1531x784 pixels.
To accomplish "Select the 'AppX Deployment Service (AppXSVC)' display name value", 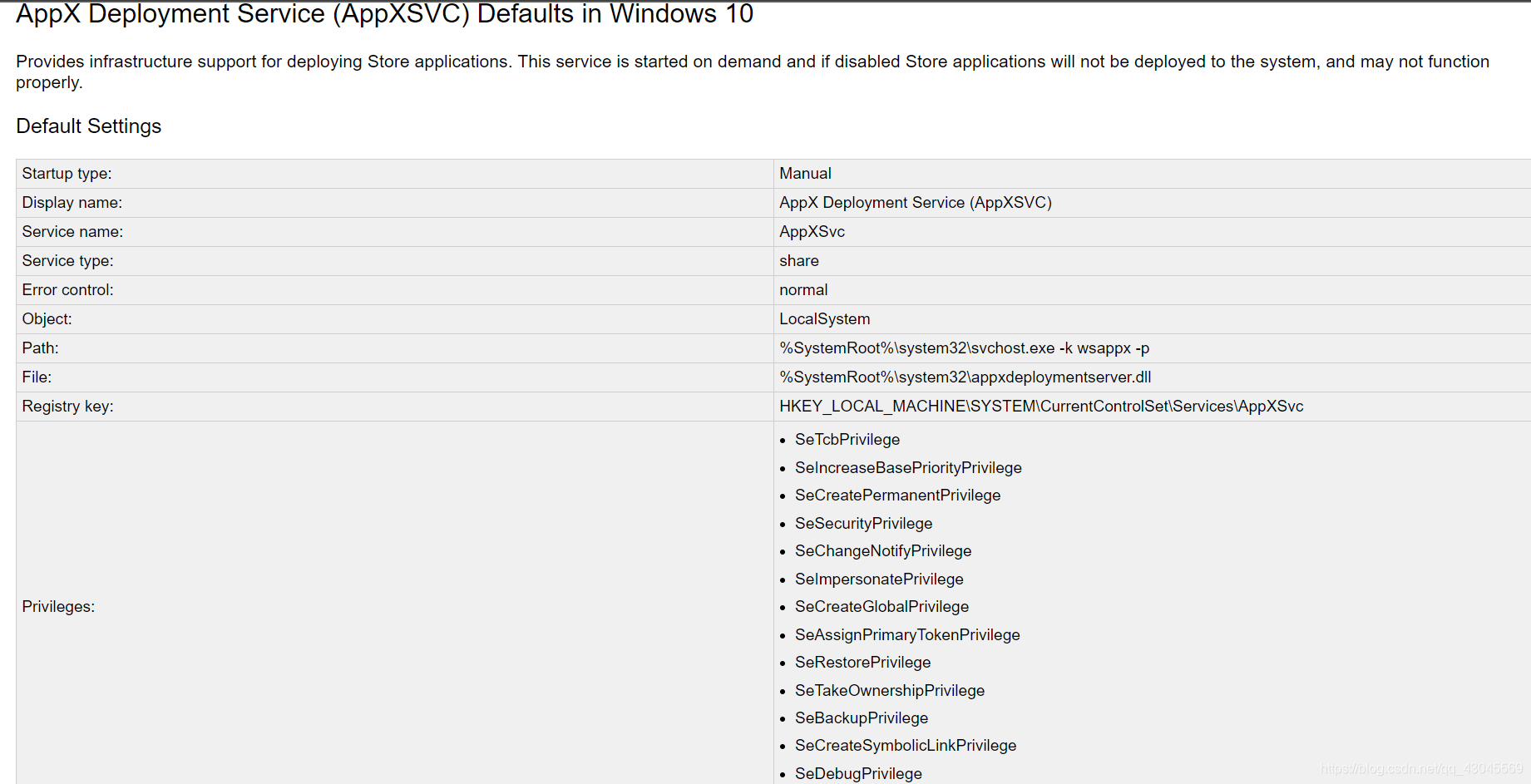I will pyautogui.click(x=916, y=203).
